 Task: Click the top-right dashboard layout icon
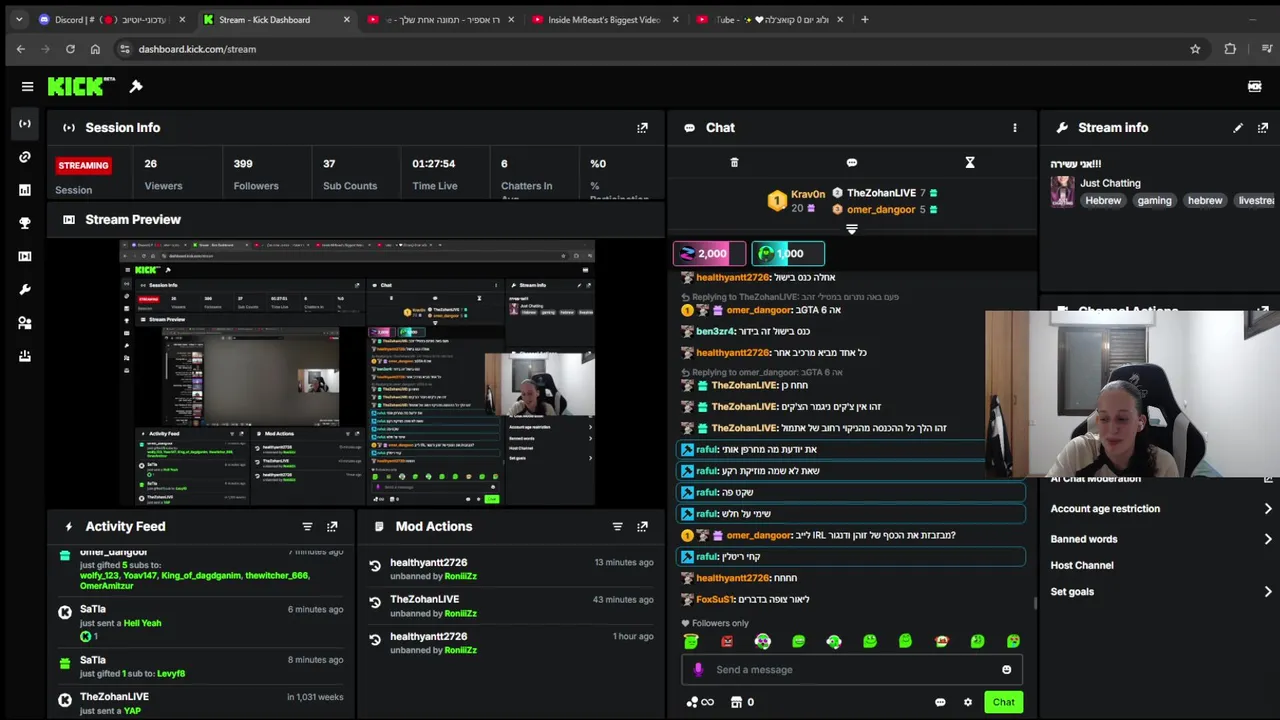pyautogui.click(x=1254, y=86)
